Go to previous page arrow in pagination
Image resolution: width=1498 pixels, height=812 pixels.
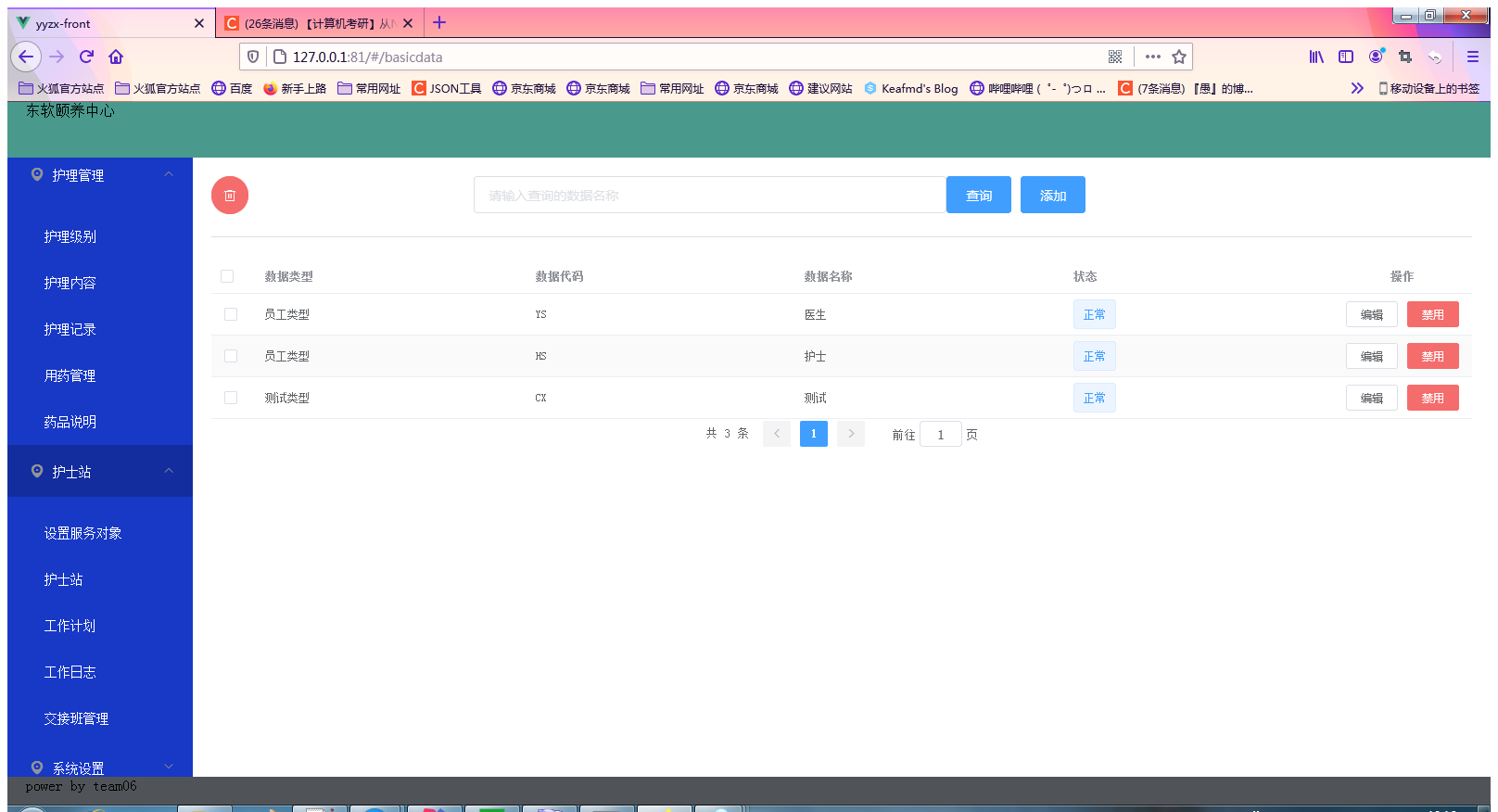[x=777, y=434]
